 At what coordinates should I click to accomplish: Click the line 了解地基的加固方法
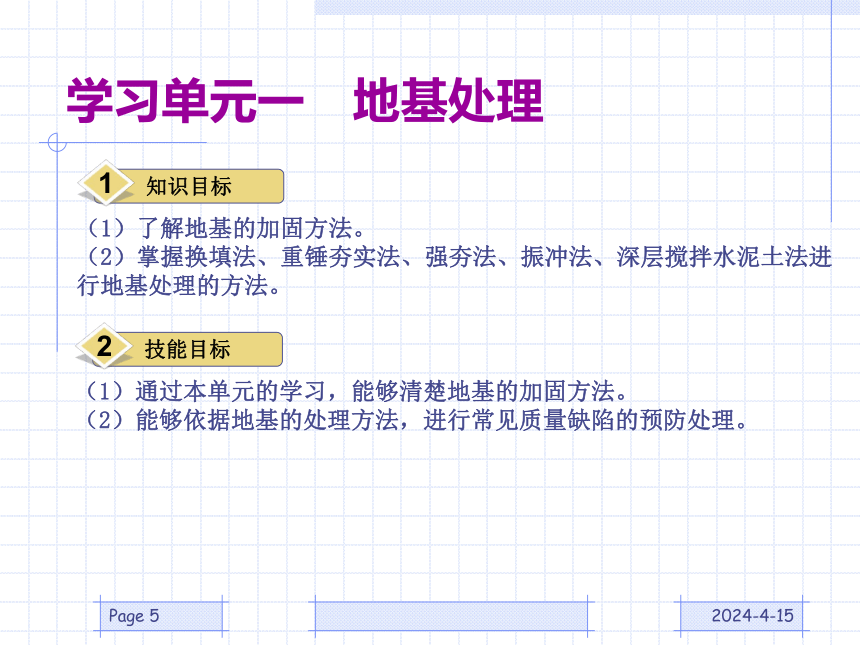tap(224, 228)
